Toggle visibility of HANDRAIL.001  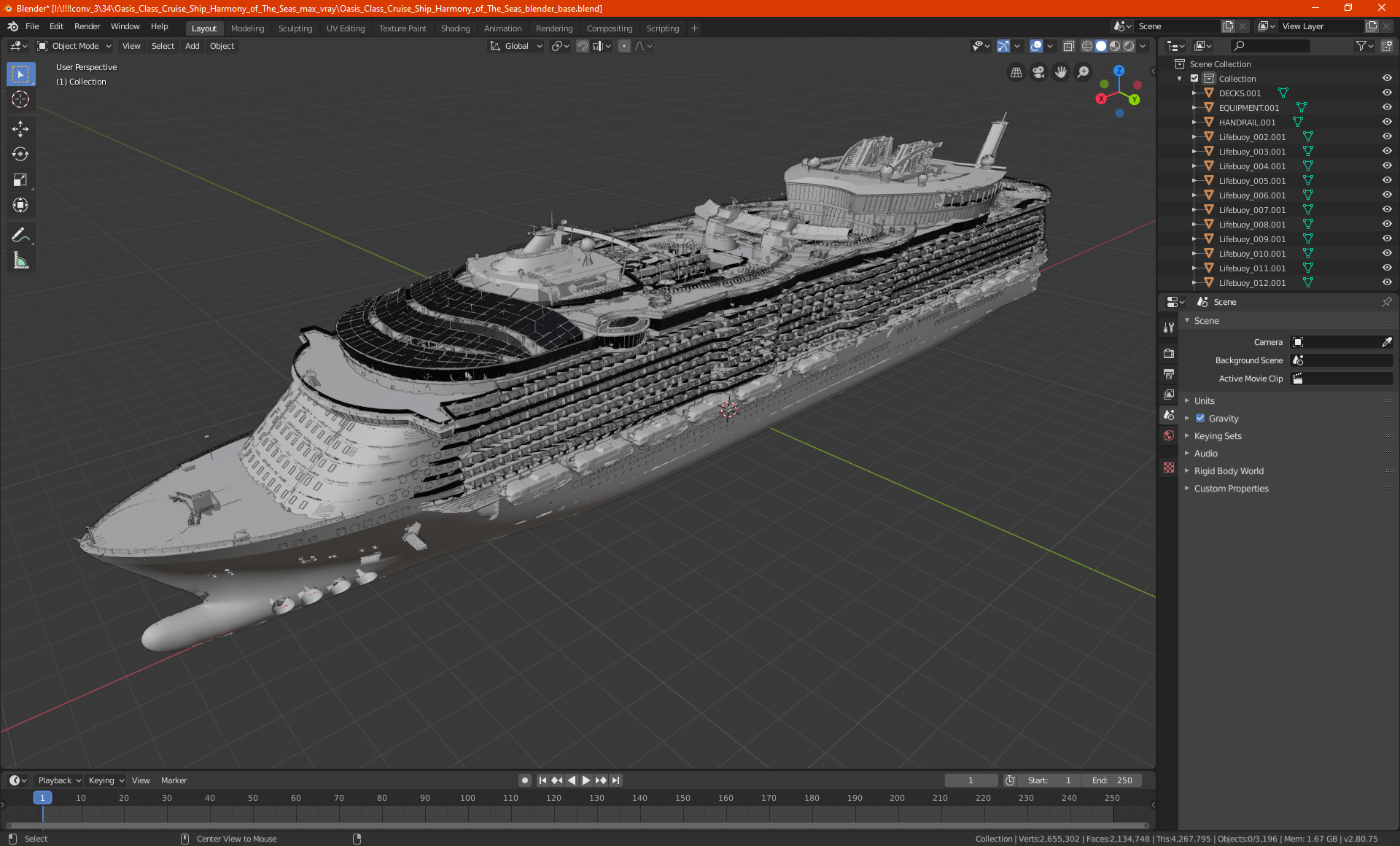[1387, 123]
